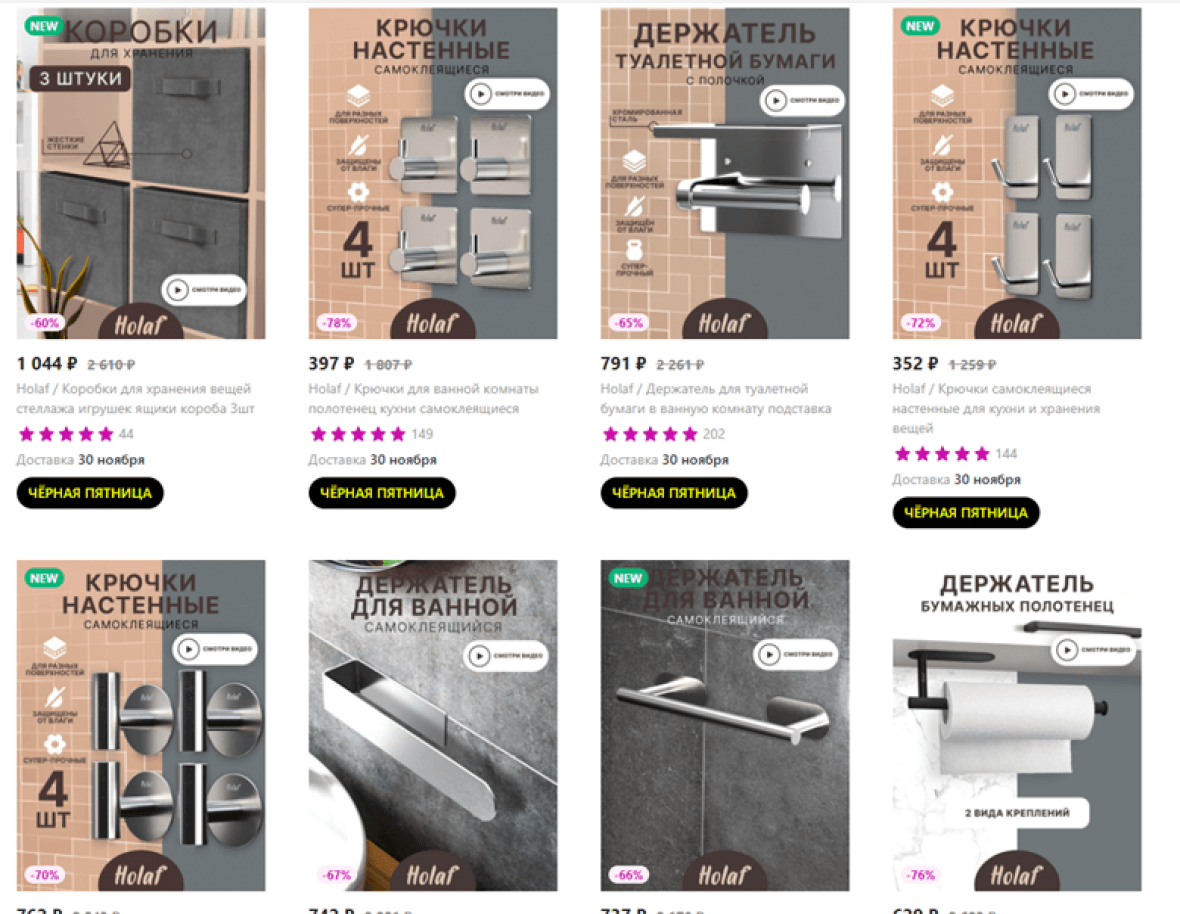Open the Holaf storage boxes product title link
This screenshot has width=1180, height=914.
(135, 399)
